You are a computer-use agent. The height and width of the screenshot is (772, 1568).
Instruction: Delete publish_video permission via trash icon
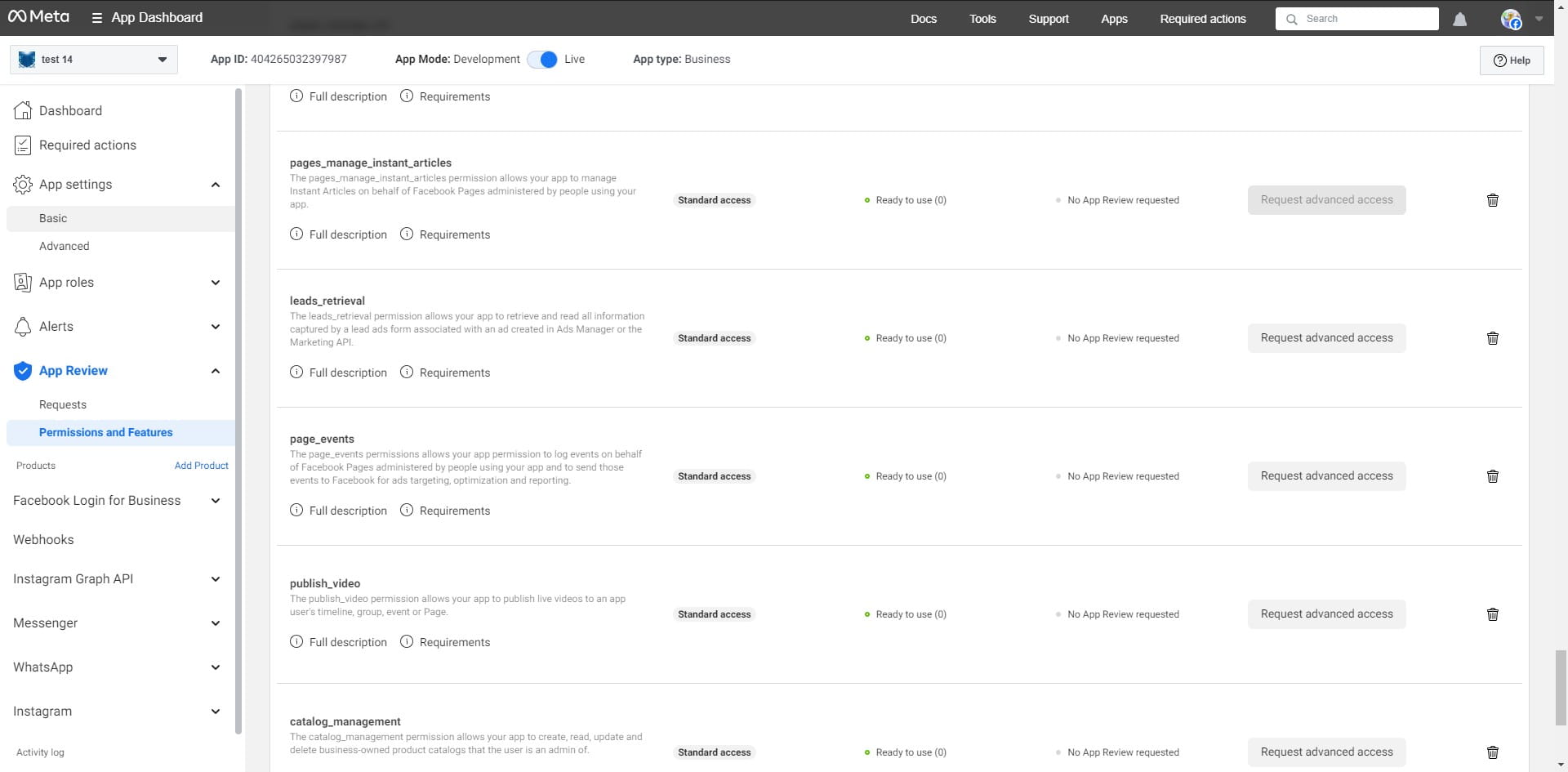point(1493,614)
